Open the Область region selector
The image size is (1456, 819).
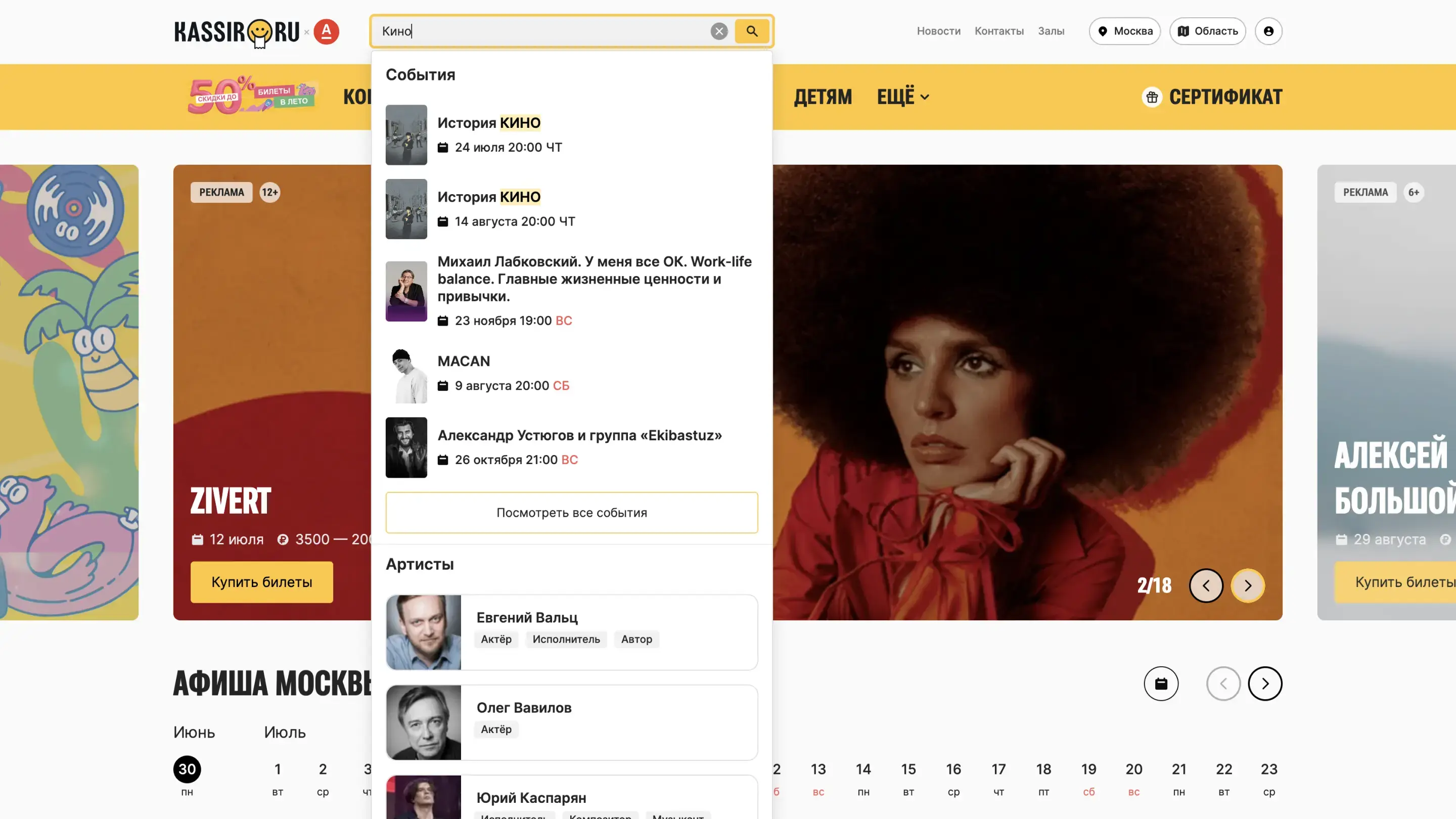click(x=1207, y=31)
